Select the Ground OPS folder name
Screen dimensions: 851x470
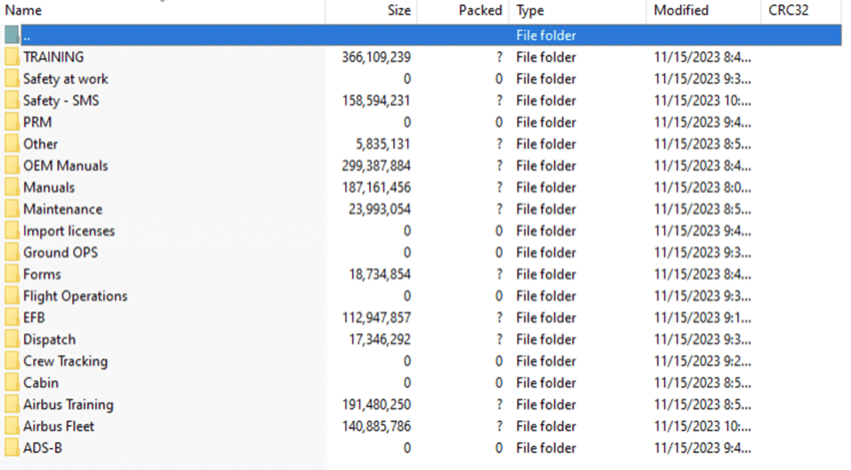tap(60, 253)
